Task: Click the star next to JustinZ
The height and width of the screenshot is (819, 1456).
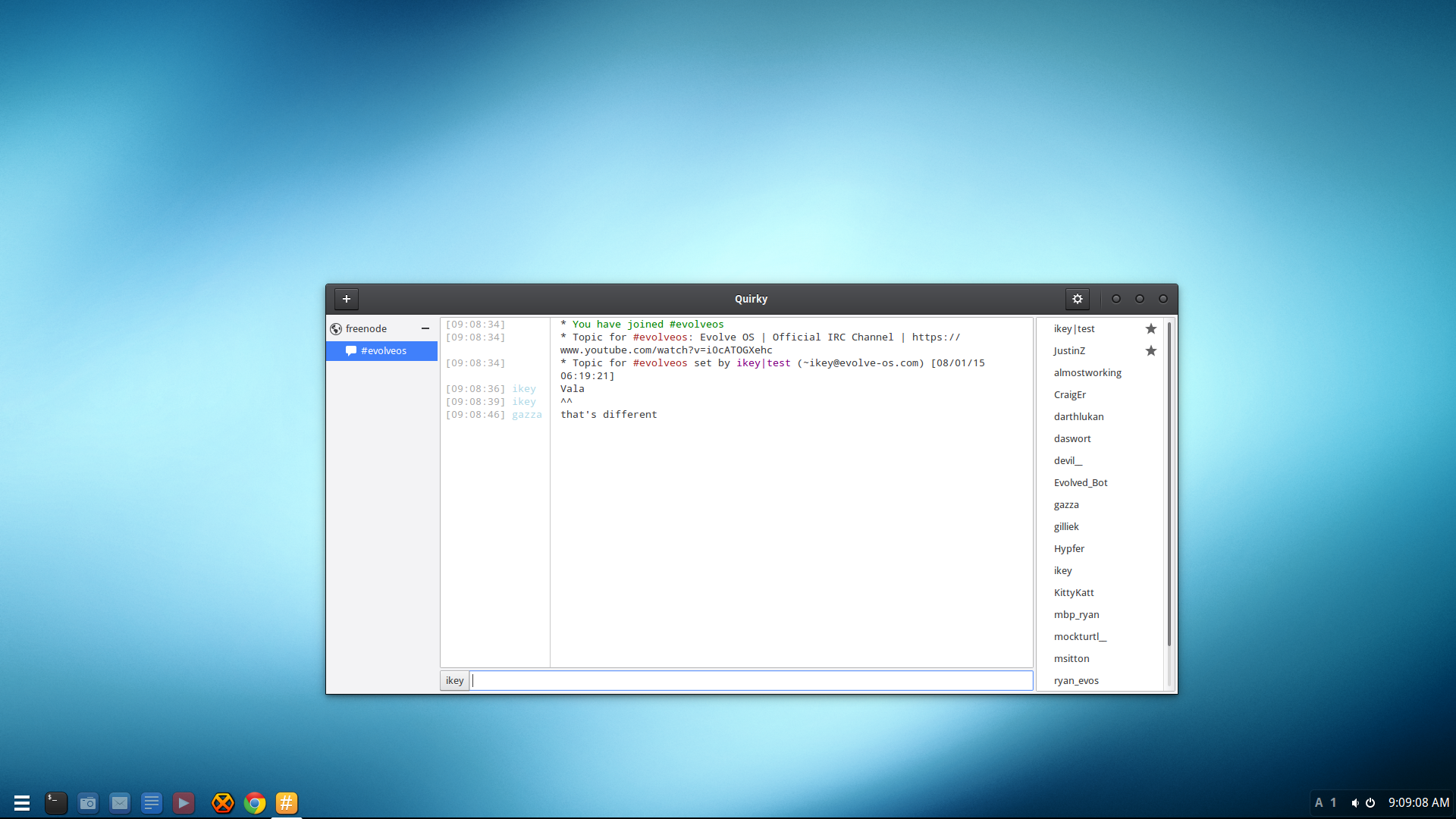Action: tap(1151, 350)
